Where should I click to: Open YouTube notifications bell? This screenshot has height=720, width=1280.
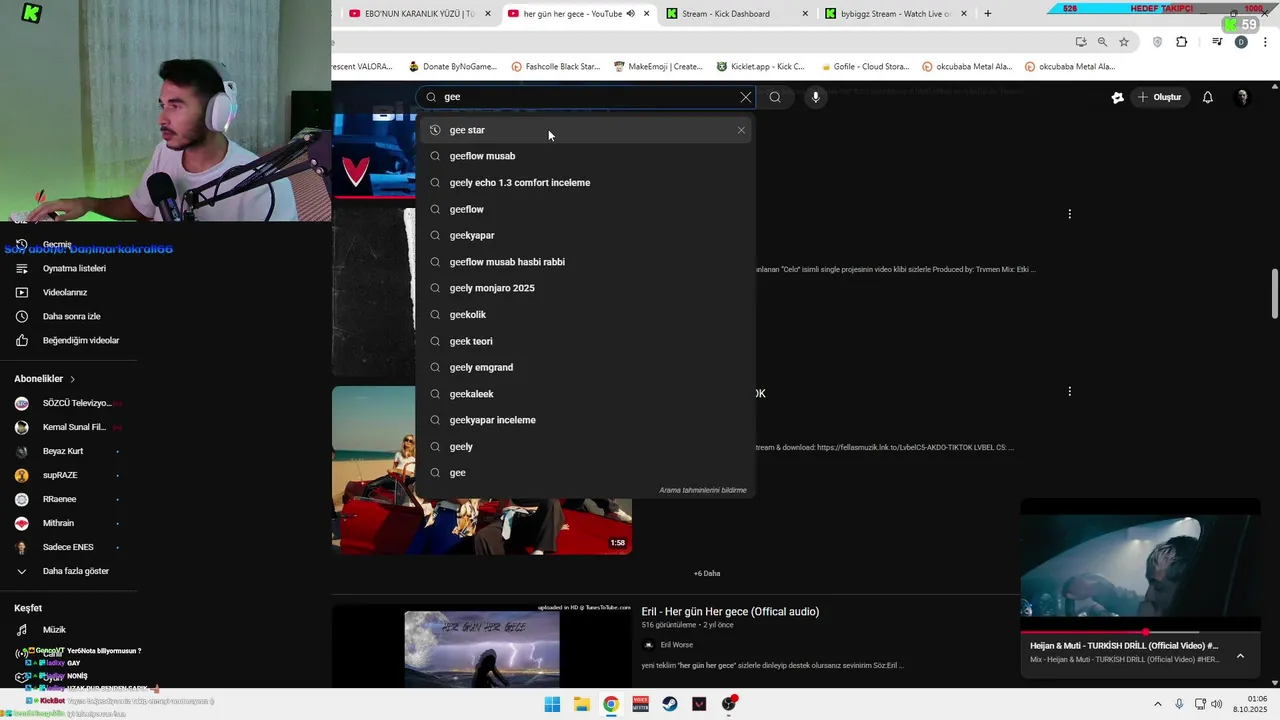click(1207, 97)
